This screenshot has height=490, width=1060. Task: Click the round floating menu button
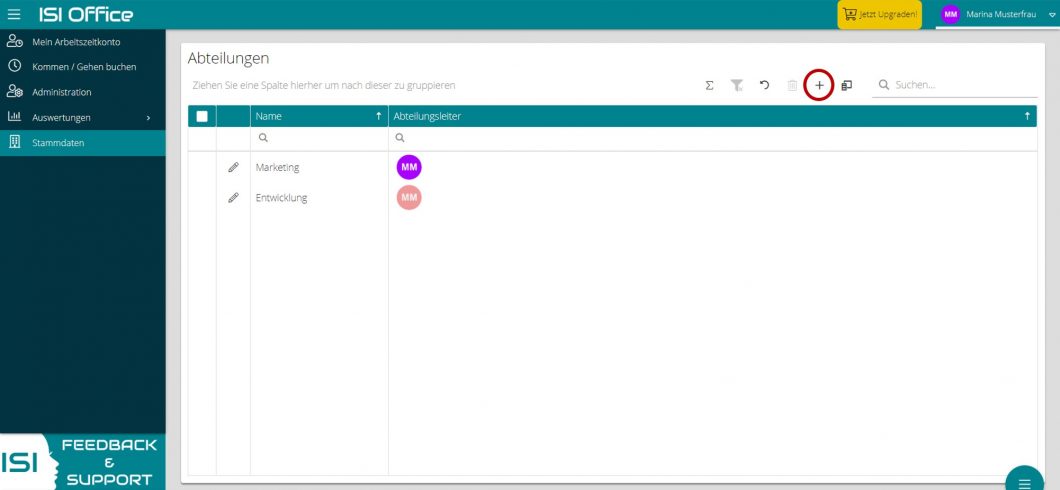(x=1025, y=481)
